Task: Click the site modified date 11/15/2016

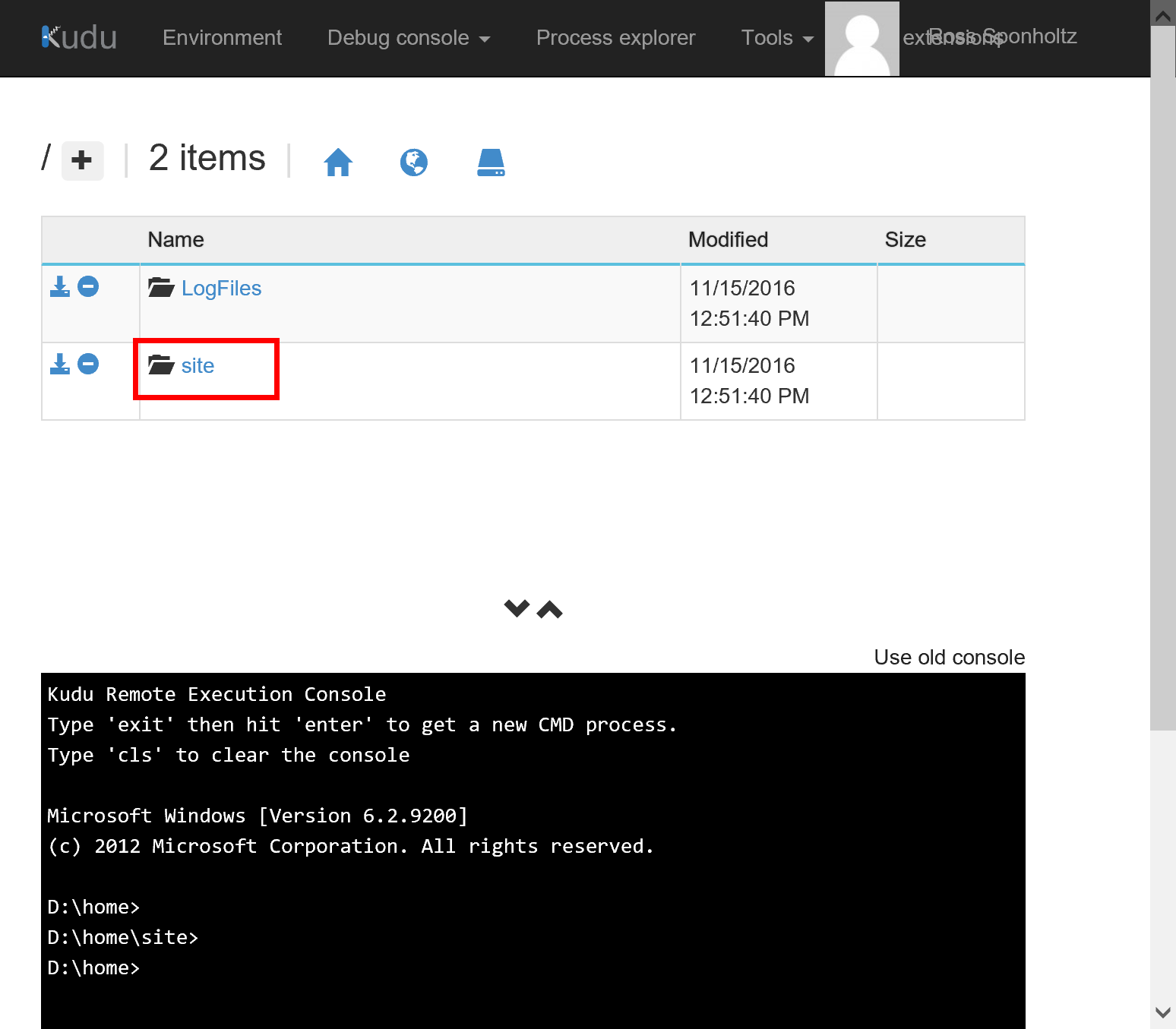Action: click(742, 366)
